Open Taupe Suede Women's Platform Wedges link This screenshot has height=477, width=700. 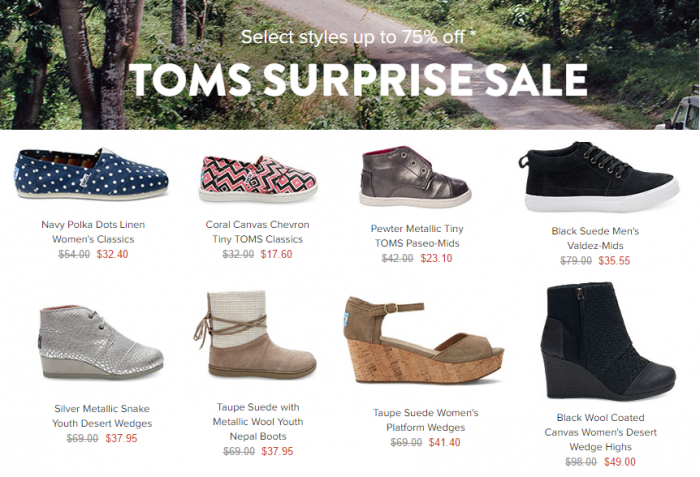click(x=425, y=420)
